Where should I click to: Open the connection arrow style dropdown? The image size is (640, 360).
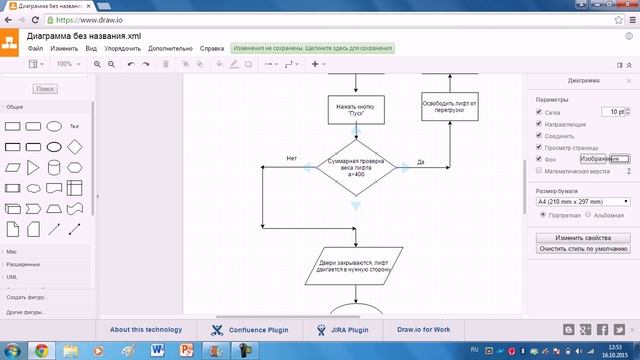click(271, 64)
